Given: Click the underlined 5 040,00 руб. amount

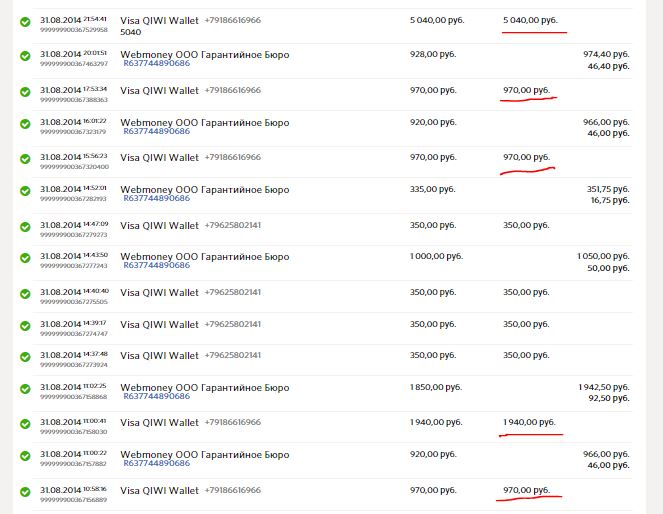Looking at the screenshot, I should (x=530, y=20).
